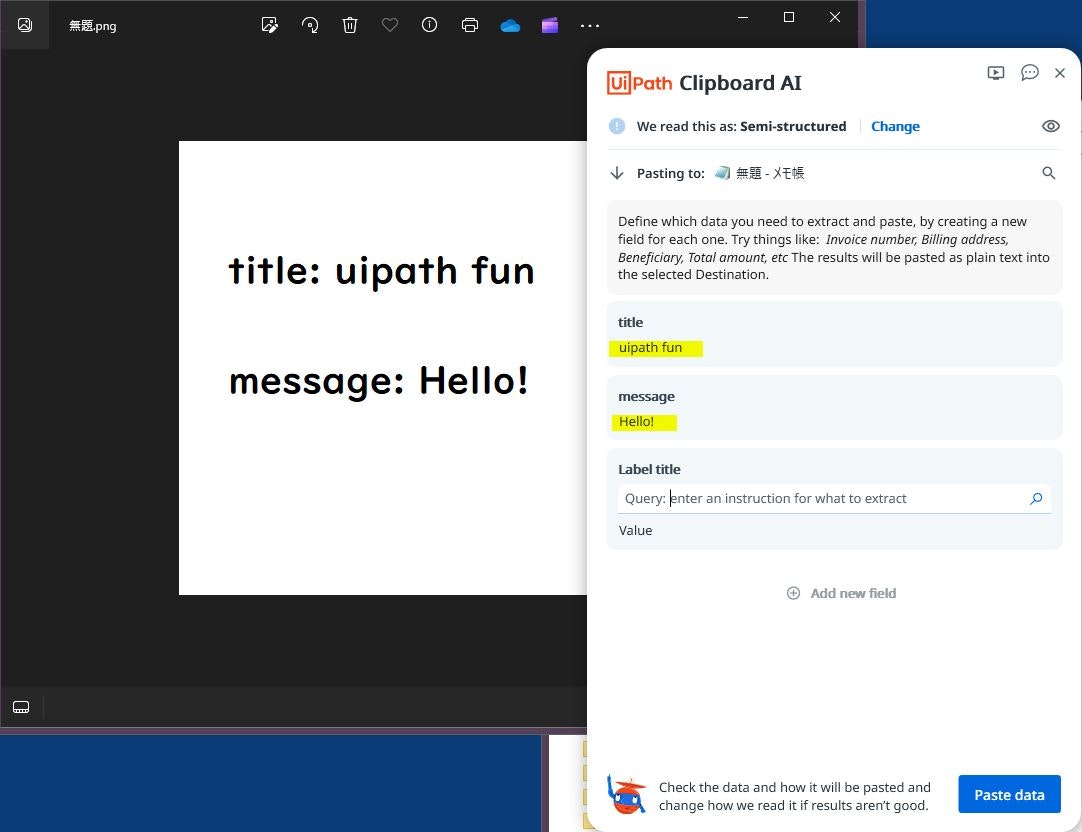Select the 無題 - メモ帳 paste destination
Image resolution: width=1082 pixels, height=832 pixels.
(x=760, y=173)
